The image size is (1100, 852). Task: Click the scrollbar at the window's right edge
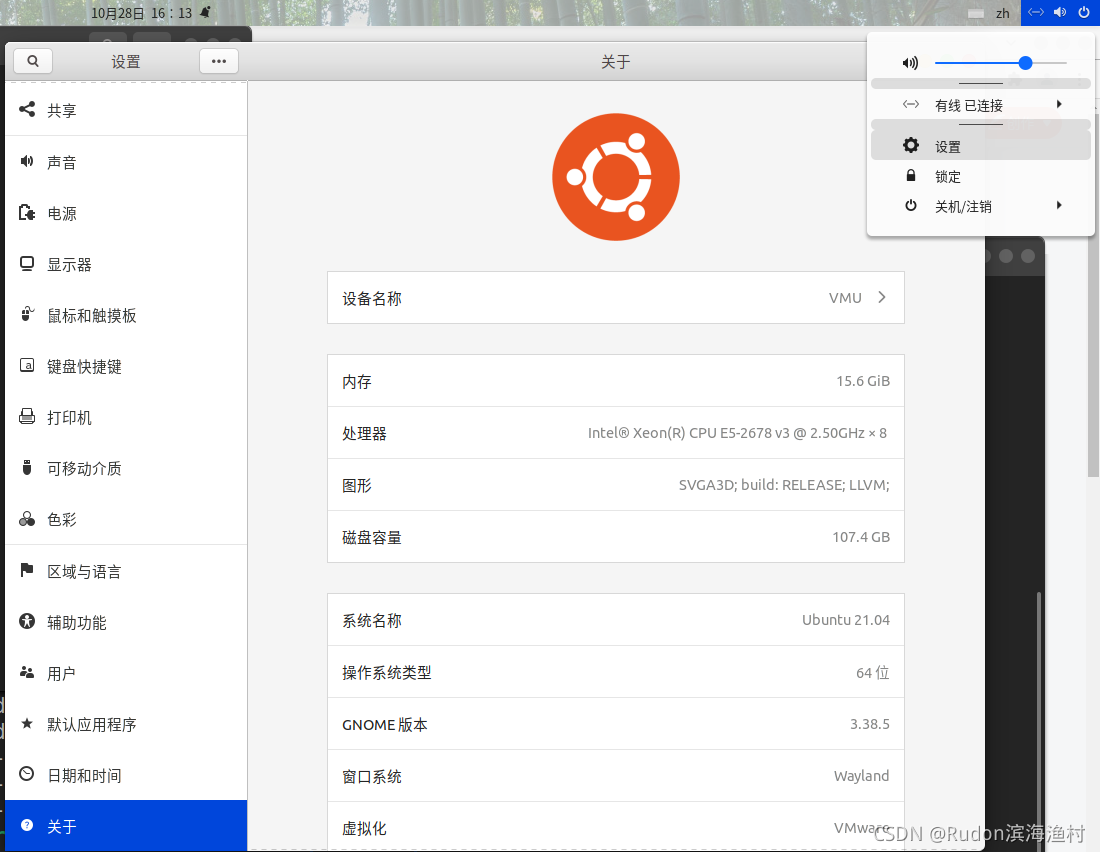(x=1093, y=295)
